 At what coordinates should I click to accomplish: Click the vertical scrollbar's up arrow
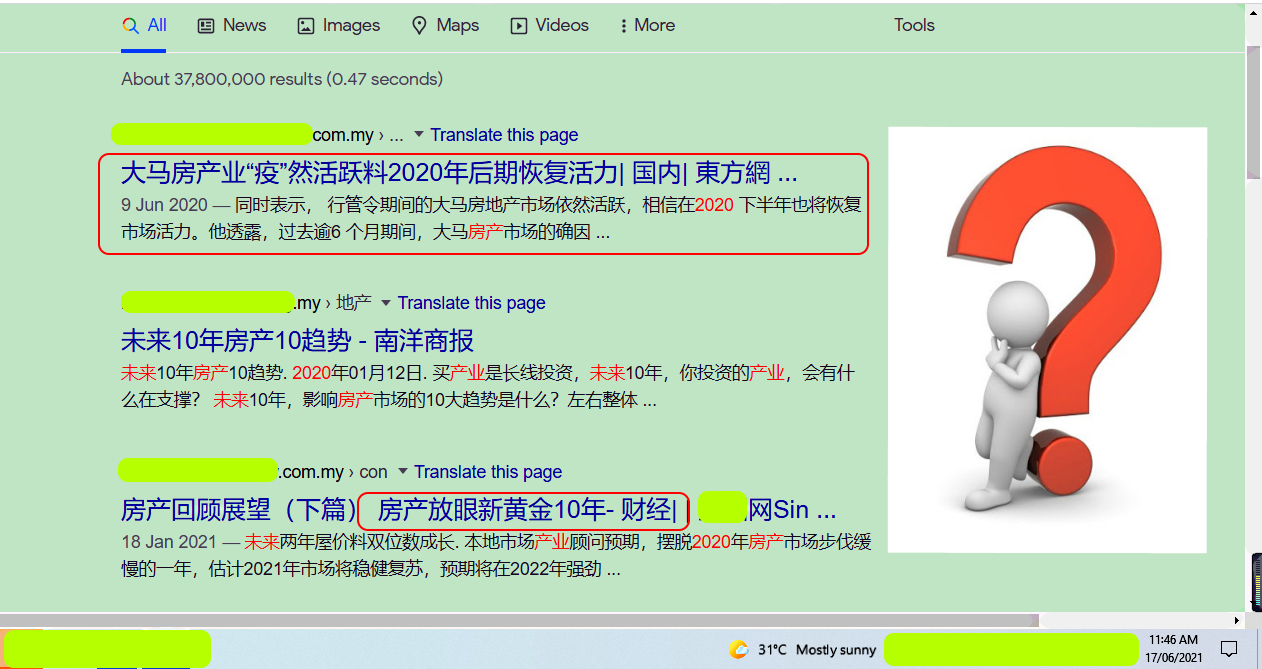(x=1253, y=14)
